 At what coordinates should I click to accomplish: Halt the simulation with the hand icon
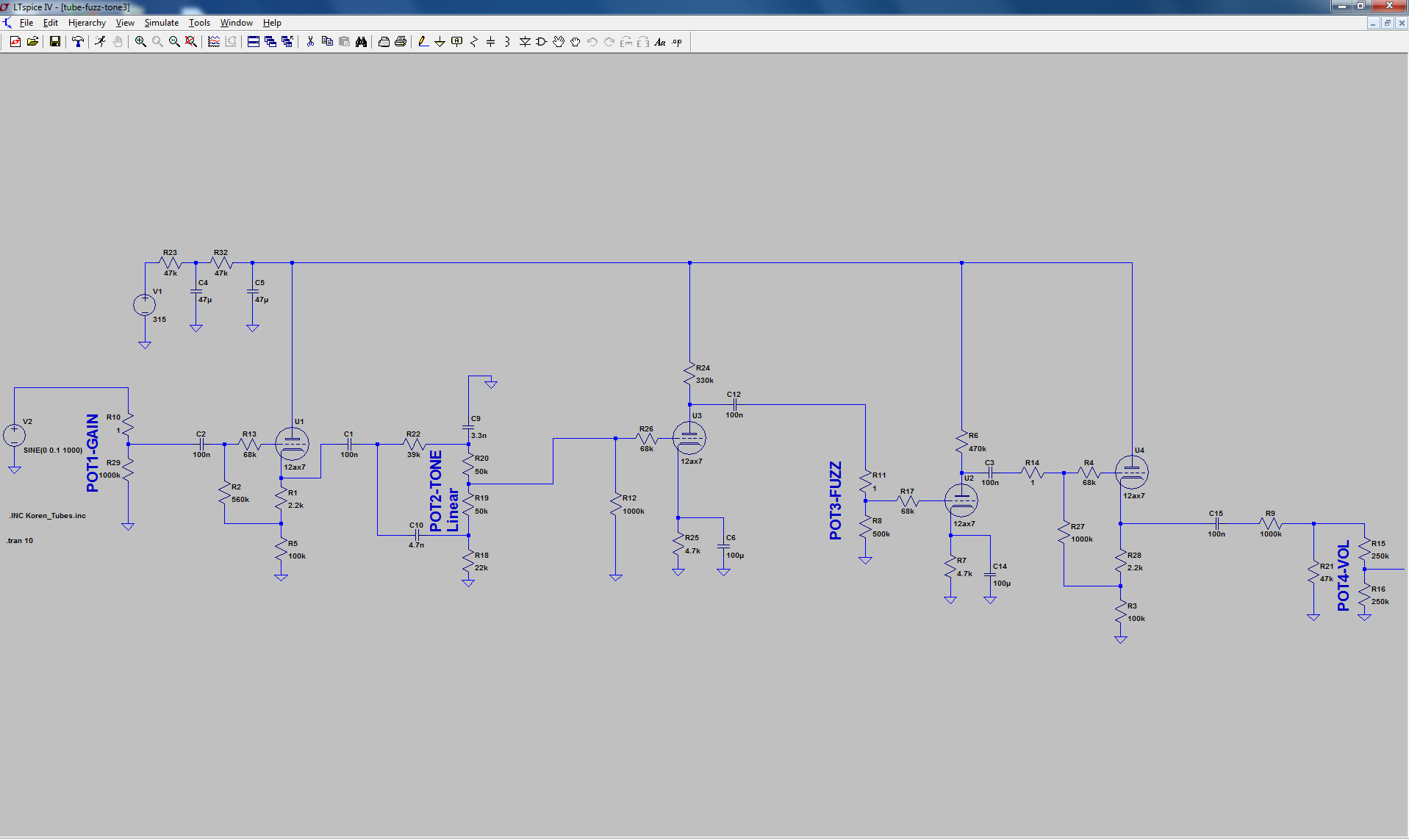click(x=118, y=42)
